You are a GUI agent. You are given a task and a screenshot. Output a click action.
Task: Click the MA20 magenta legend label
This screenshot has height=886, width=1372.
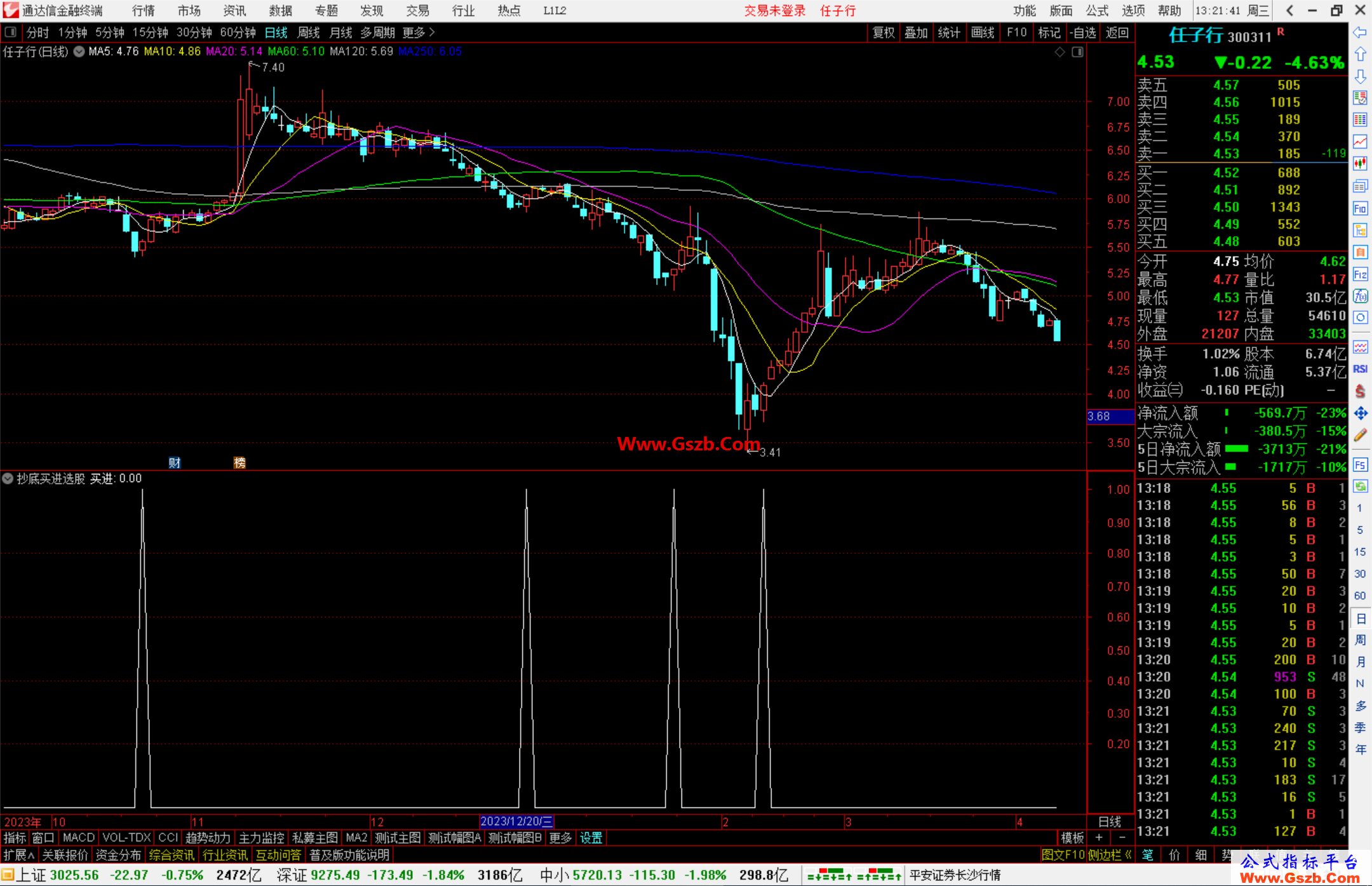[234, 51]
